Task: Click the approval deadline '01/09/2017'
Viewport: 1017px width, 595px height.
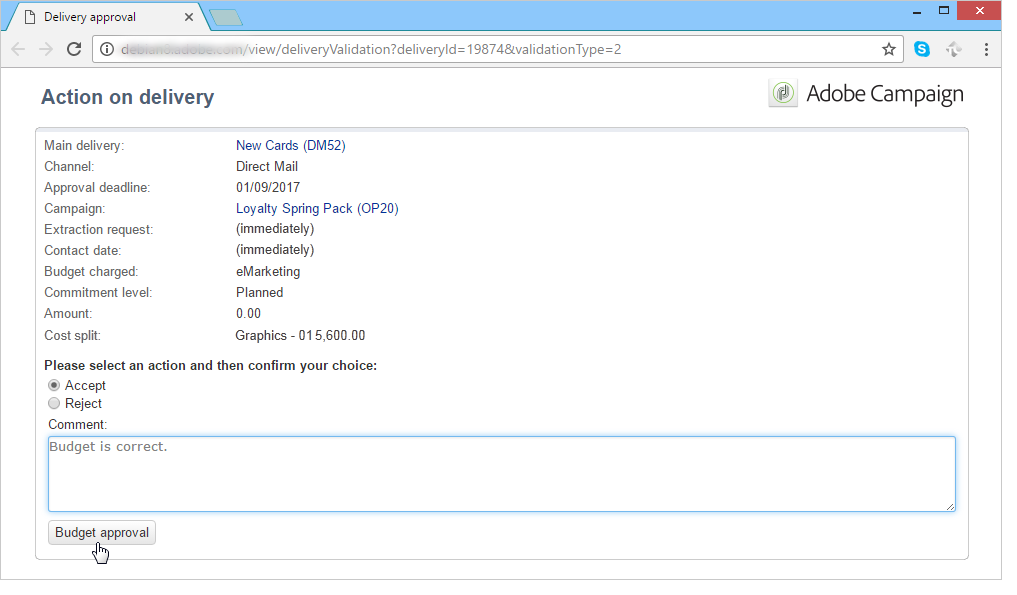Action: pos(268,188)
